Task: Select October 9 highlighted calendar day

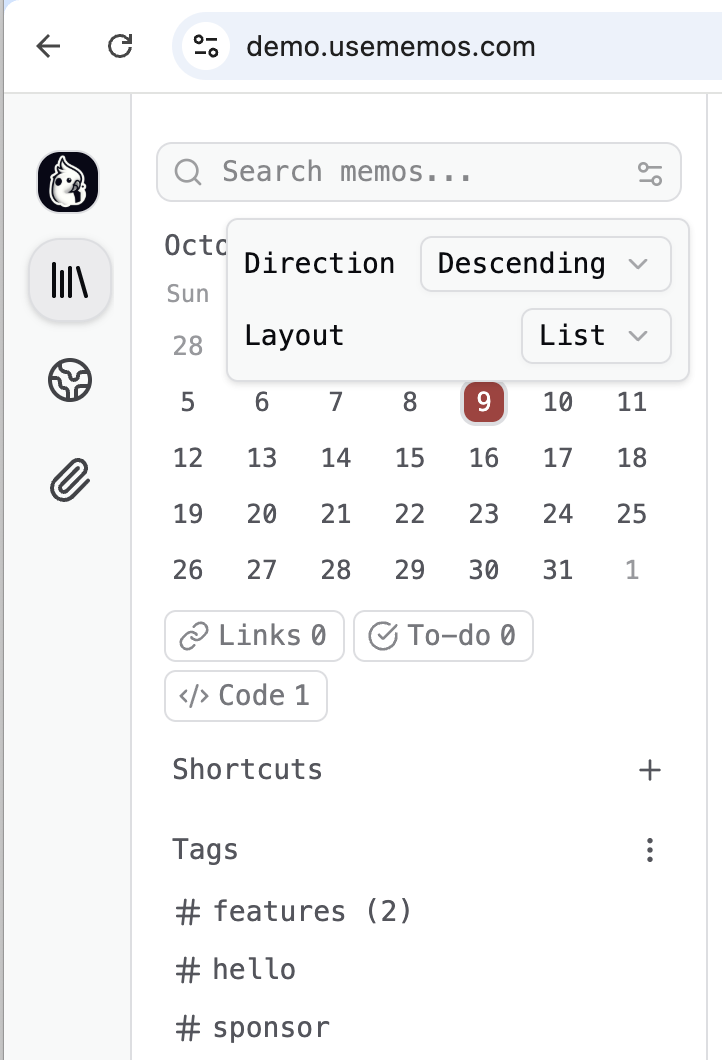Action: point(484,403)
